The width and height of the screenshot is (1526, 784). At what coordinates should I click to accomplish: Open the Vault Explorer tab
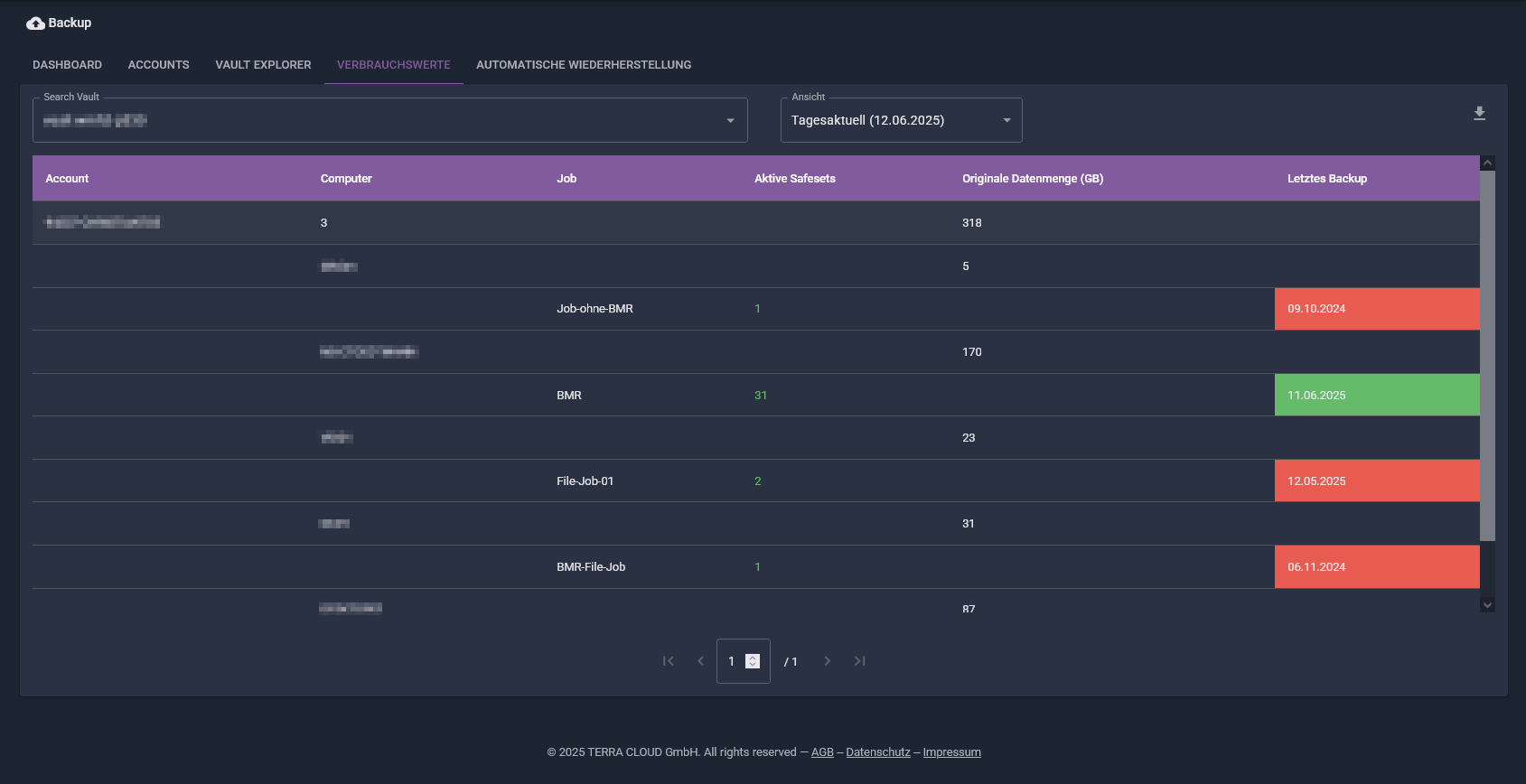pos(263,65)
